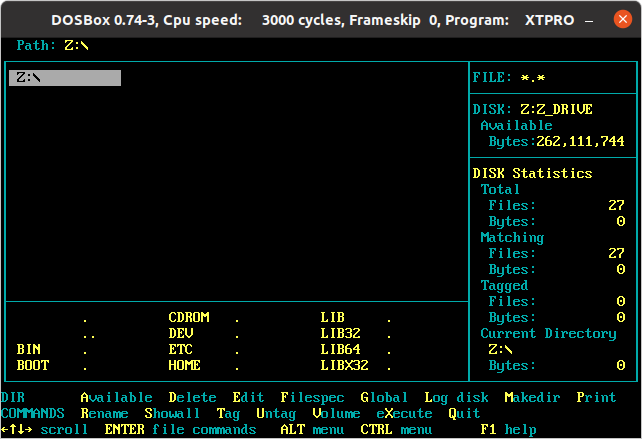Click available bytes value 262,111,744
Screen dimensions: 642x439
click(x=581, y=141)
